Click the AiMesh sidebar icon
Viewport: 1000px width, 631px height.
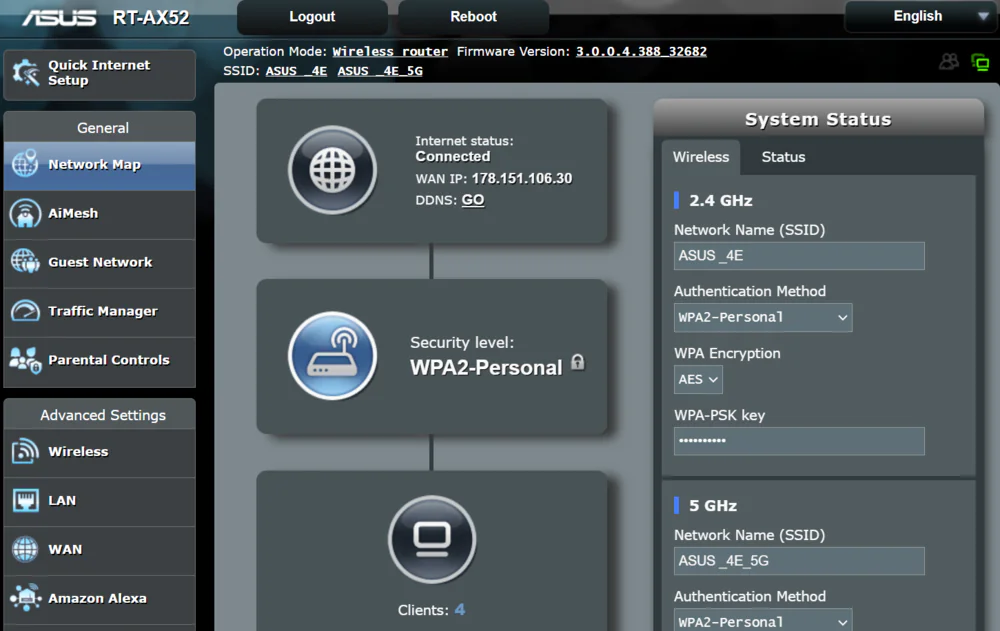pos(25,213)
